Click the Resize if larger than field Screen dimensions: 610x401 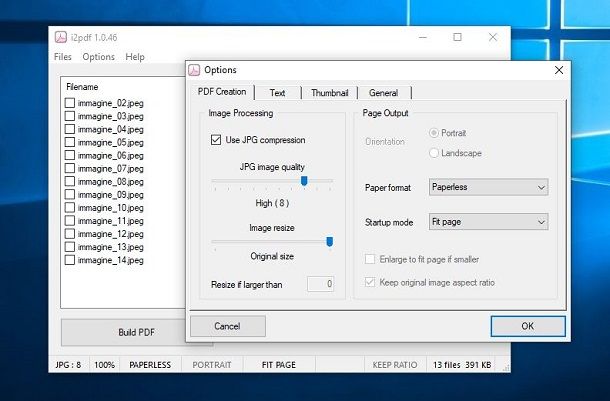click(x=320, y=285)
